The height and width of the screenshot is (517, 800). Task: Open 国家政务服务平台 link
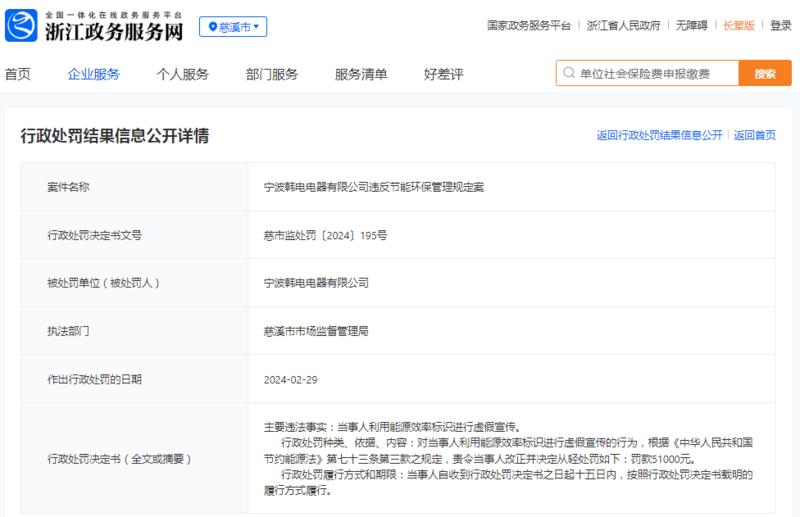529,26
